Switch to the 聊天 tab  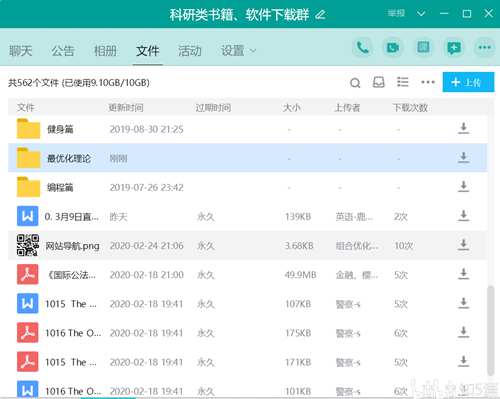[21, 51]
